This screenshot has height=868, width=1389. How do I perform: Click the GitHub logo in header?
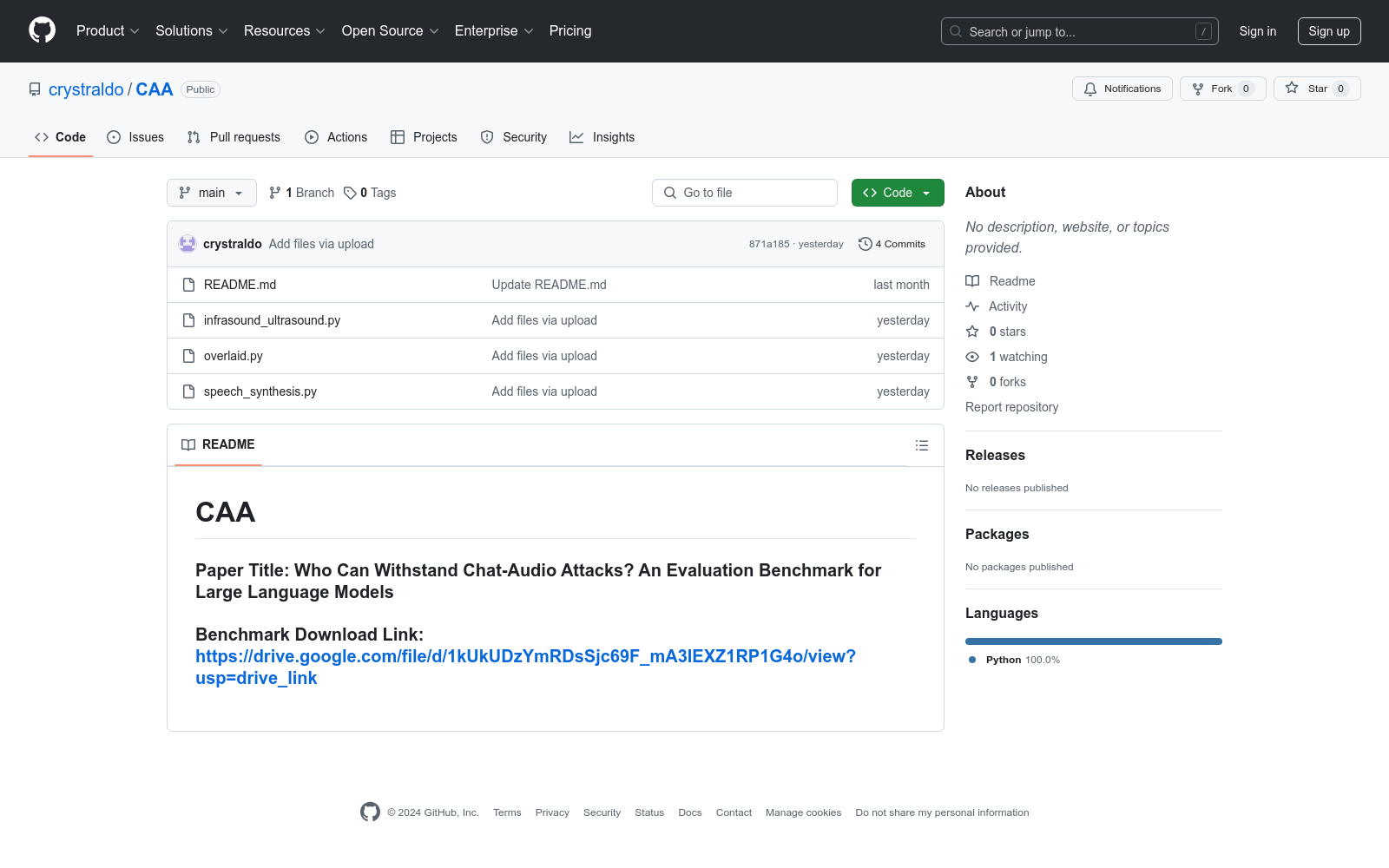pos(42,30)
